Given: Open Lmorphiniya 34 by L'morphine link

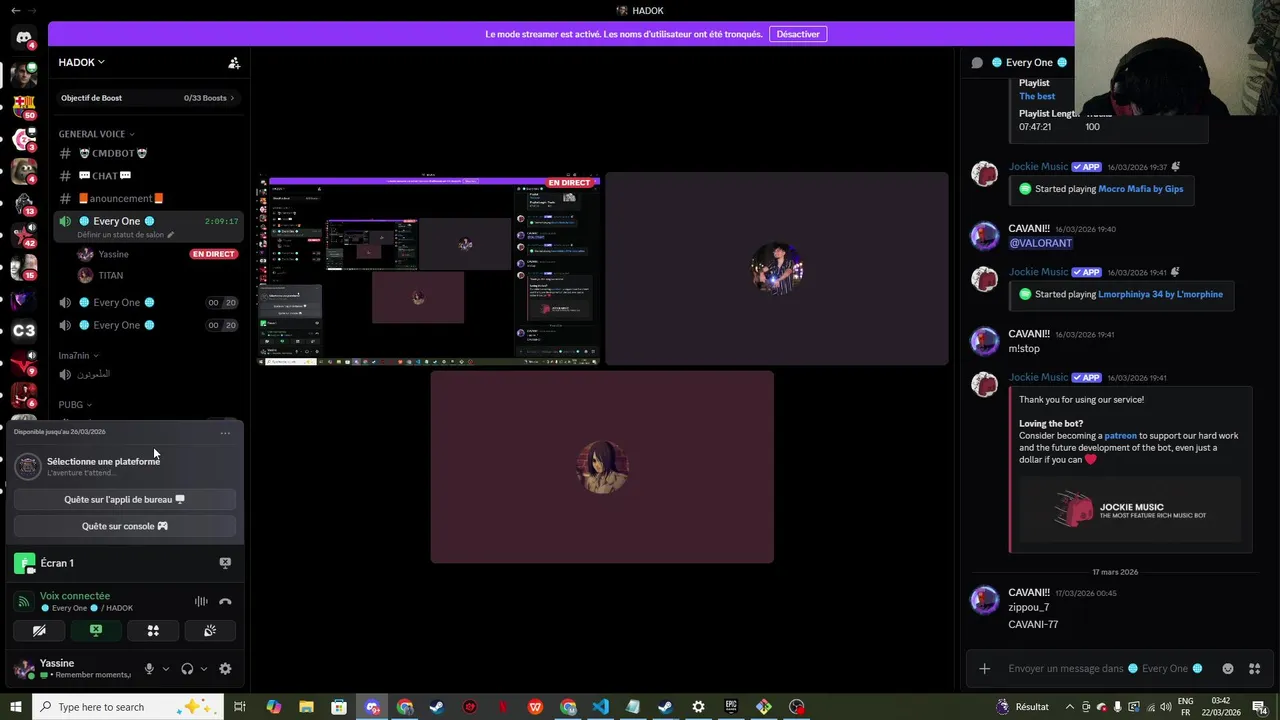Looking at the screenshot, I should [1160, 294].
